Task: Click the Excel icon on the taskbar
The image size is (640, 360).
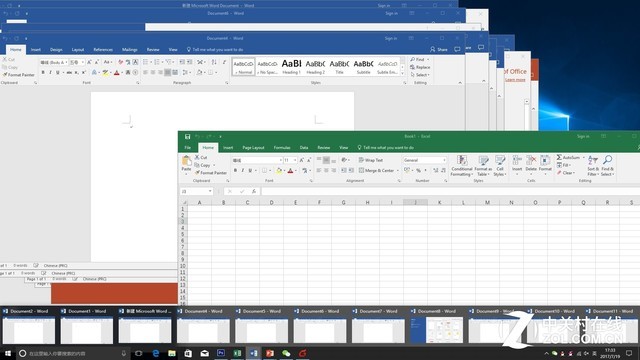Action: click(x=237, y=353)
